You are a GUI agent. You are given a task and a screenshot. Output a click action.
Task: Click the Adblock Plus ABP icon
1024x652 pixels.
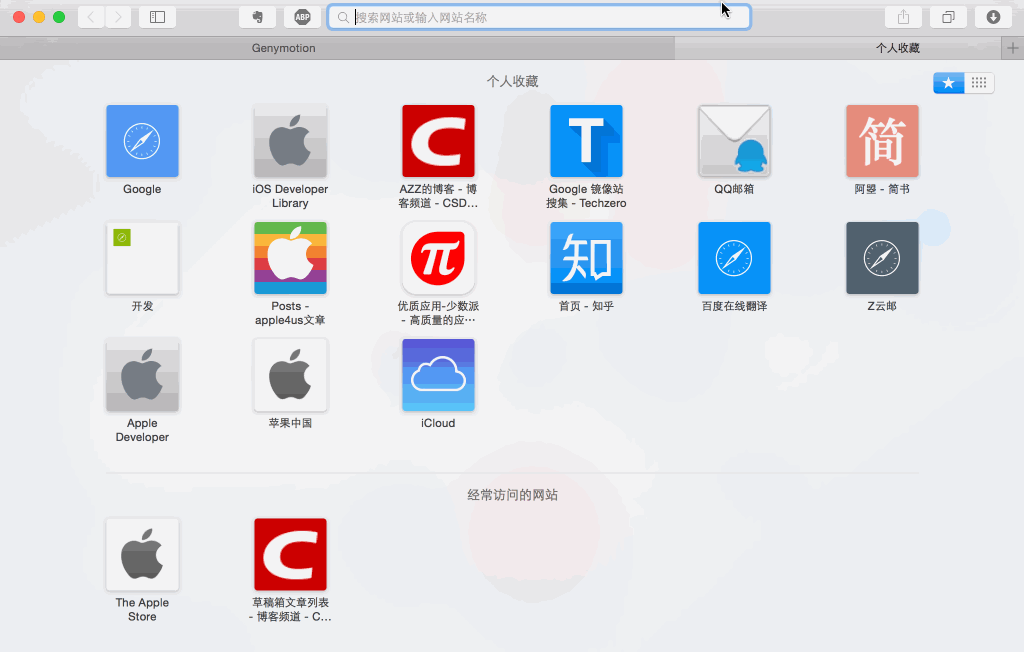tap(302, 17)
